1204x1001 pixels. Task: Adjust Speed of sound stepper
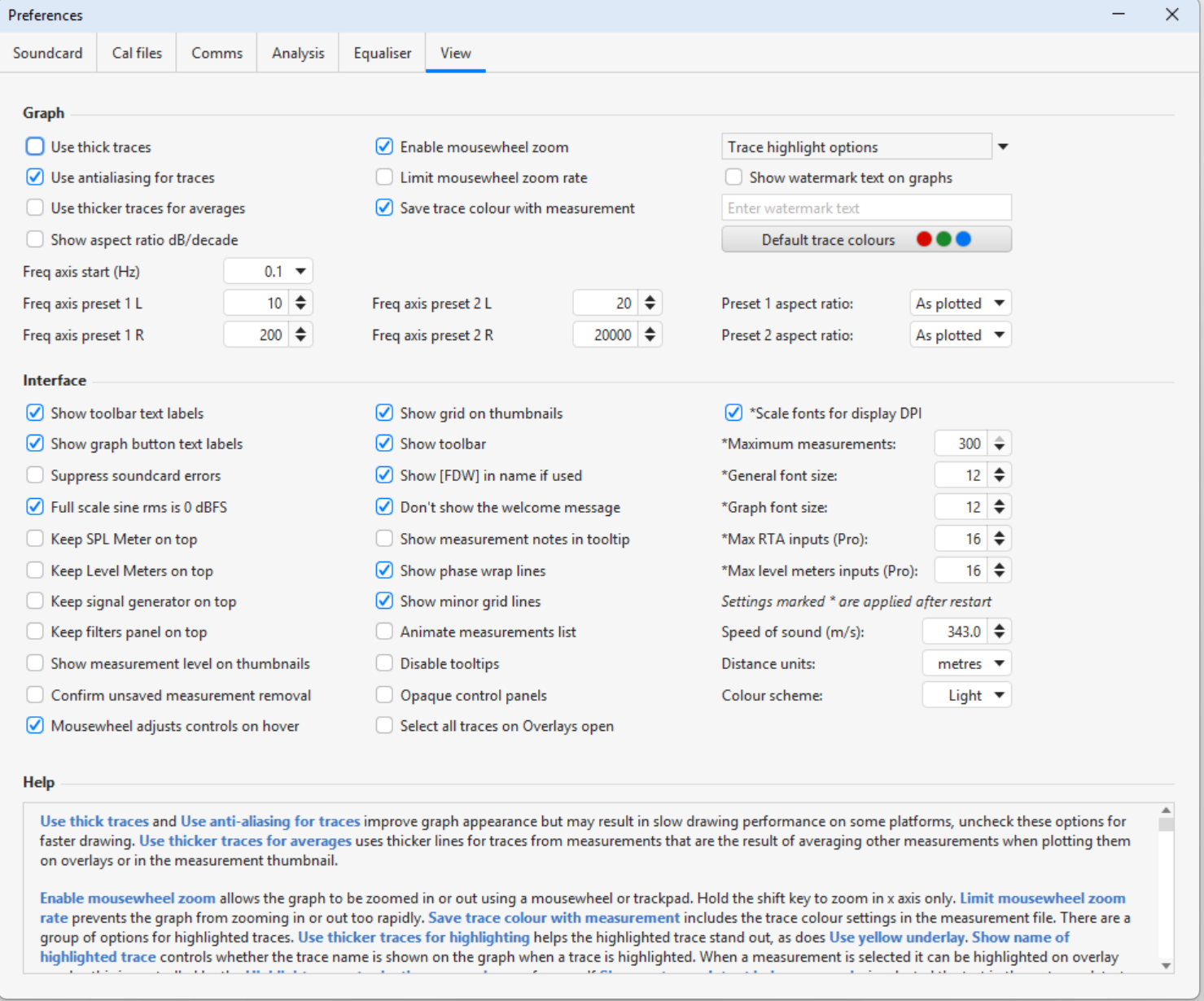999,632
